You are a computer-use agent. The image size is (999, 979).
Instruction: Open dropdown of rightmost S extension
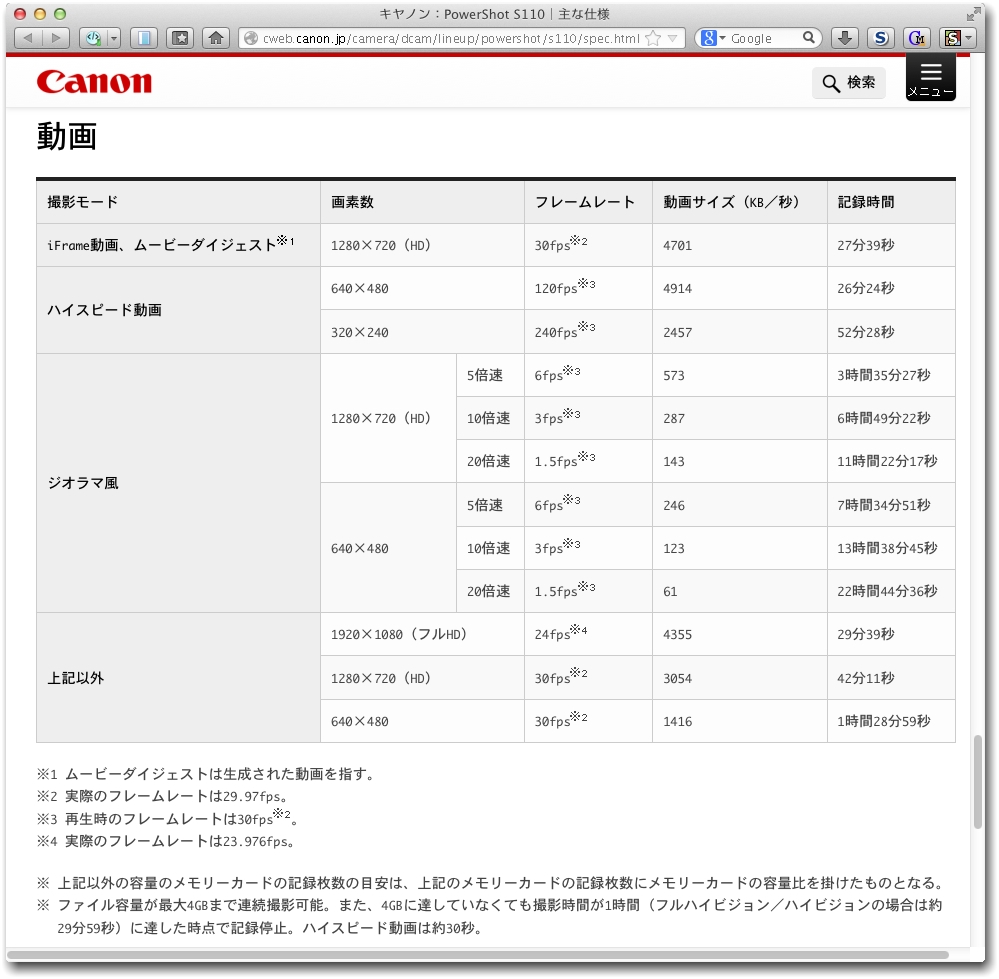pyautogui.click(x=970, y=39)
